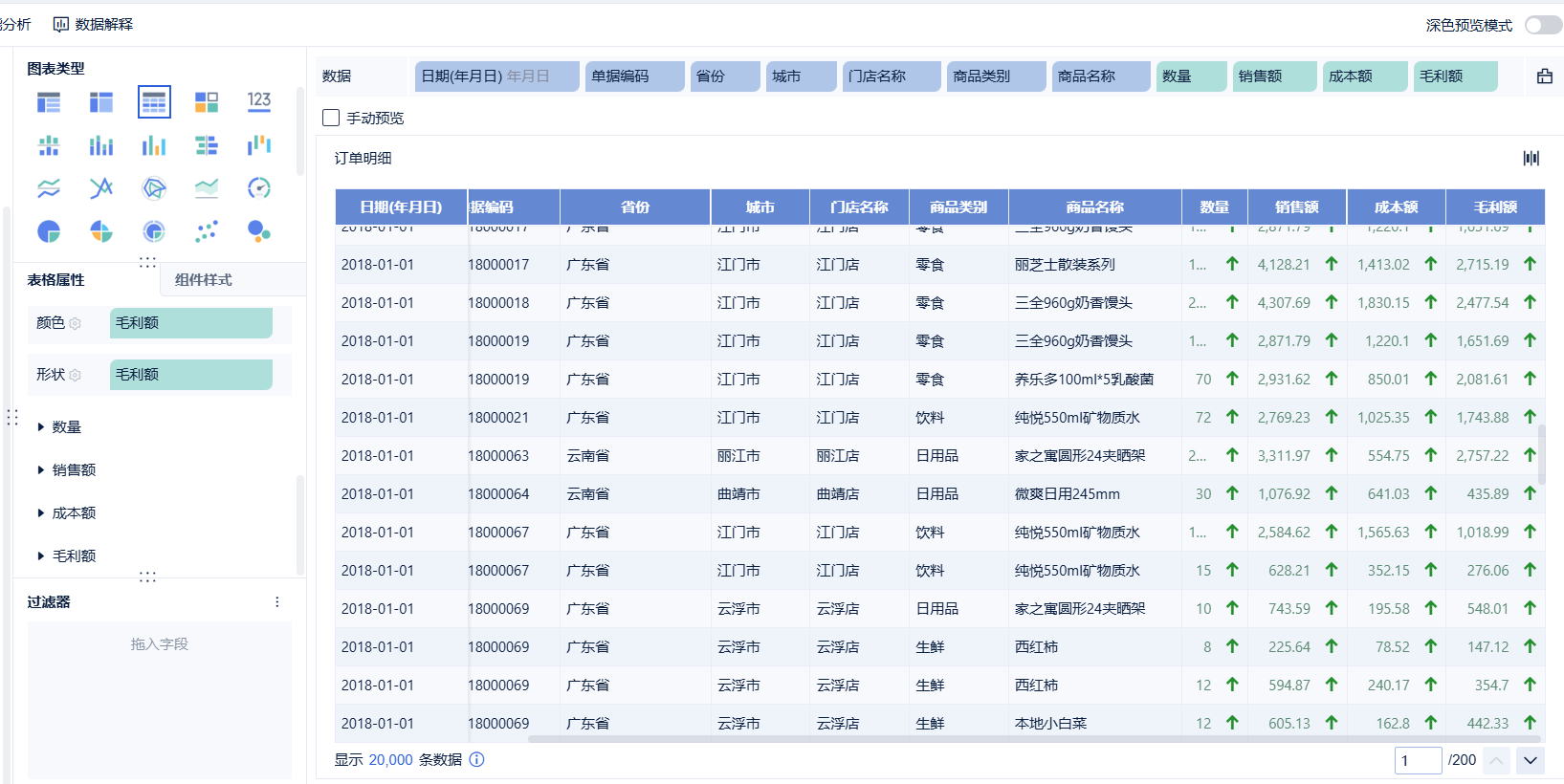Click the 20,000 row count link
Image resolution: width=1564 pixels, height=784 pixels.
click(x=390, y=760)
